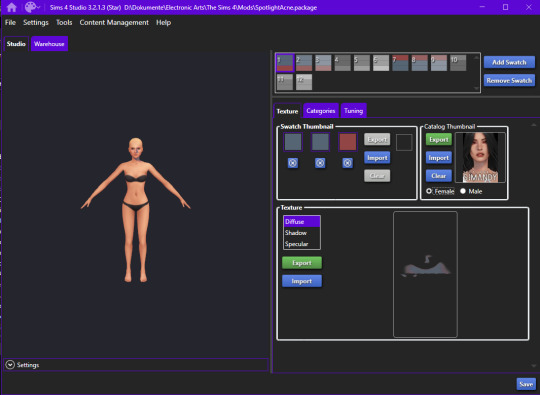
Task: Select Diffuse in texture list
Action: (x=302, y=221)
